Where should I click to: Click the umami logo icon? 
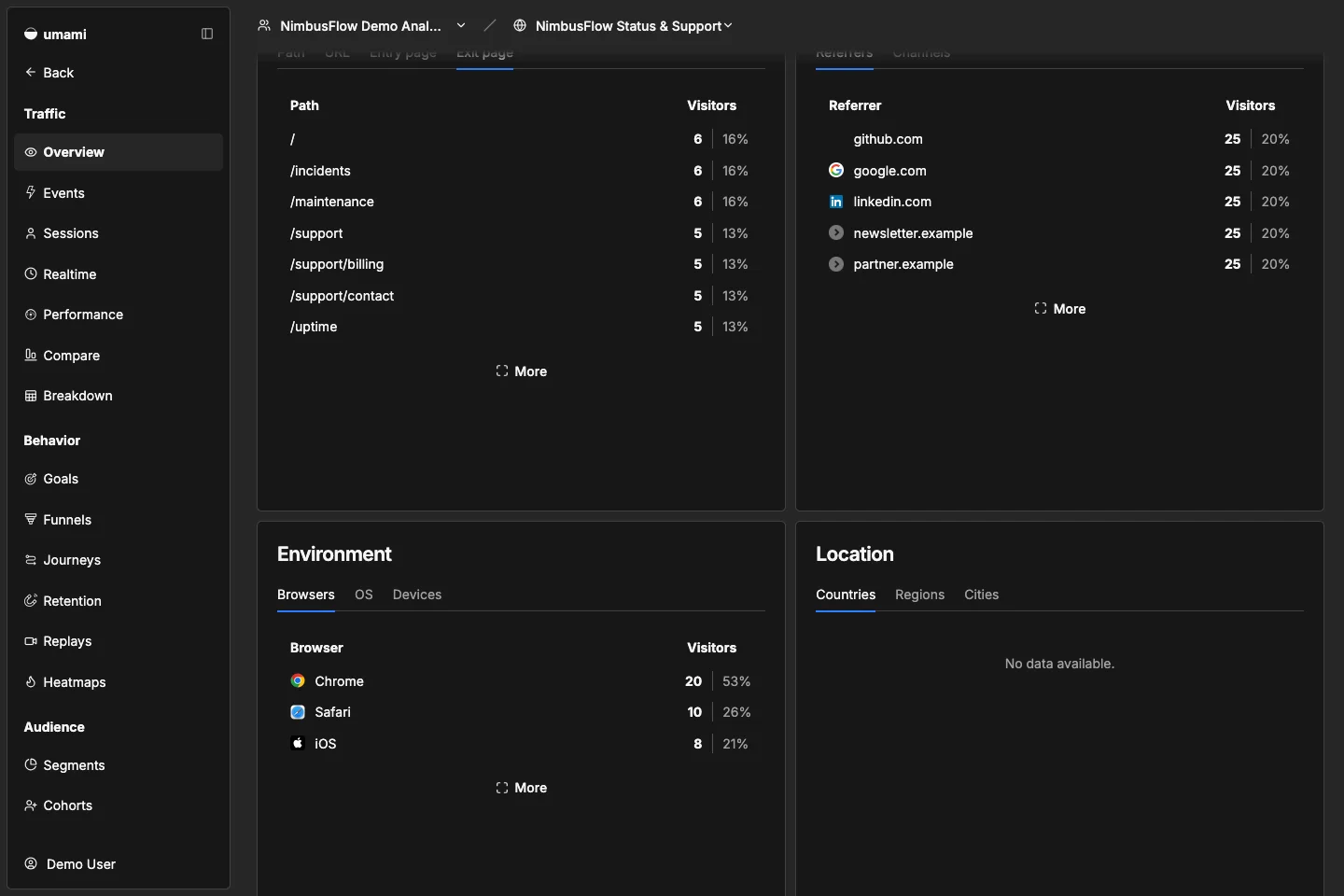(31, 34)
